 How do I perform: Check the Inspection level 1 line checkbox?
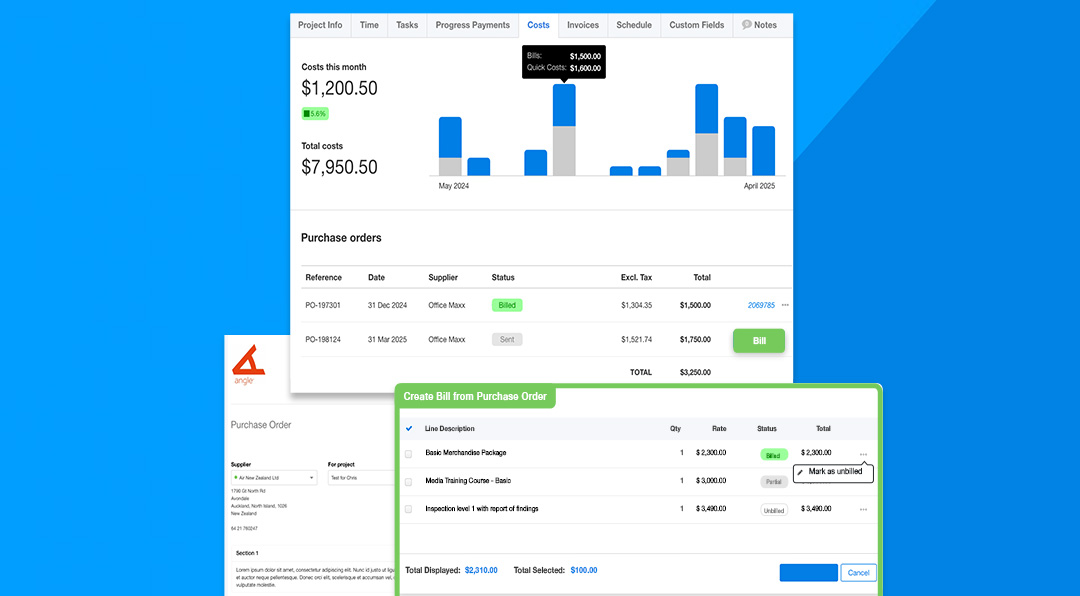pyautogui.click(x=408, y=509)
